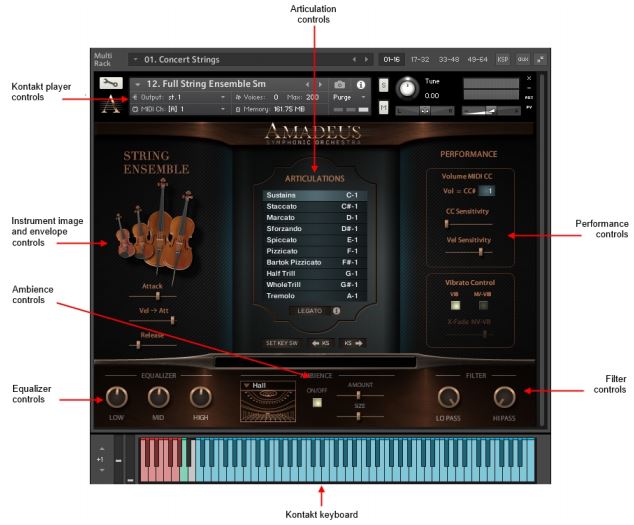Enable VIB vibrato checkbox
The image size is (634, 525).
pyautogui.click(x=455, y=305)
